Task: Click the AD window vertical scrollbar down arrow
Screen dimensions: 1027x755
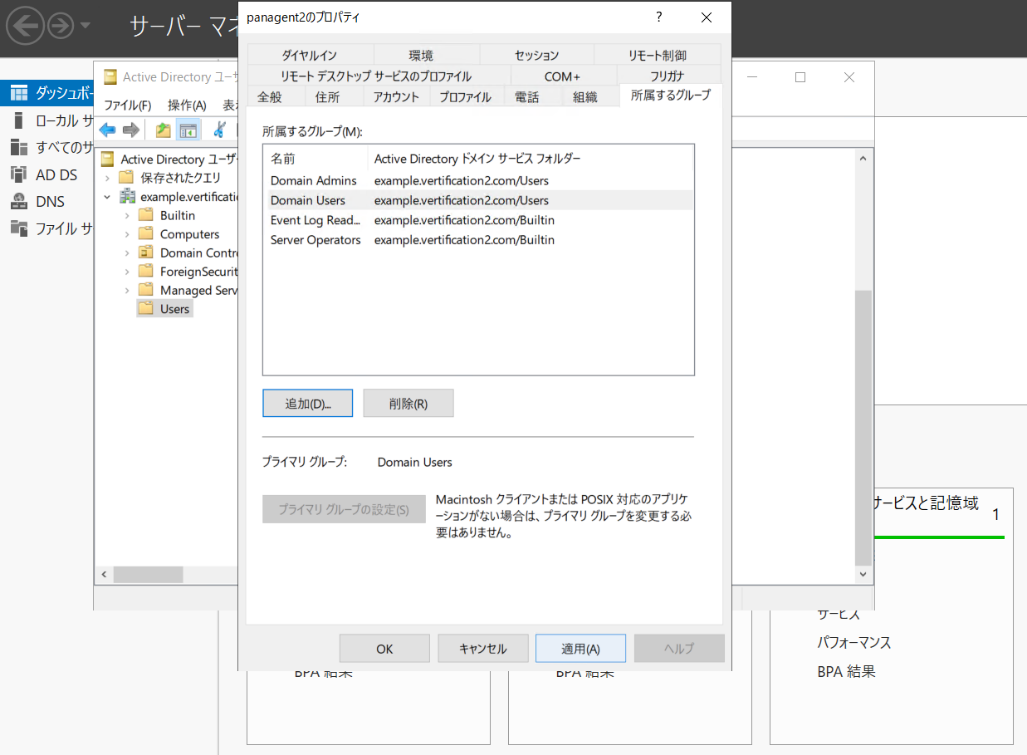Action: (x=863, y=574)
